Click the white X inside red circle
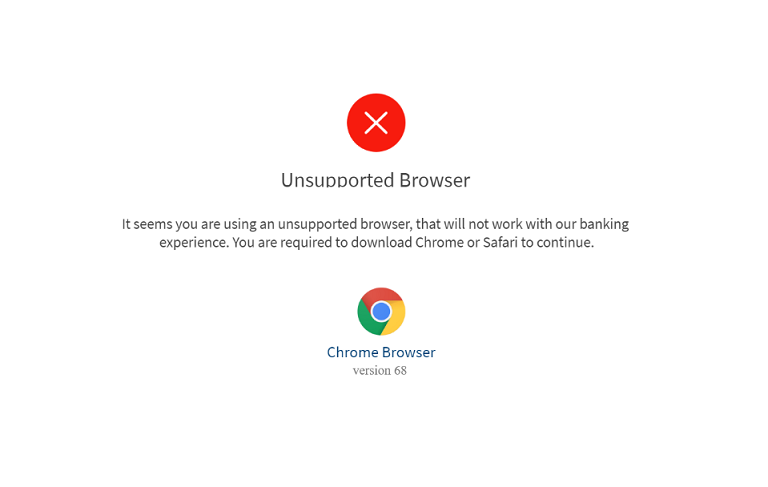This screenshot has width=768, height=487. pos(376,122)
